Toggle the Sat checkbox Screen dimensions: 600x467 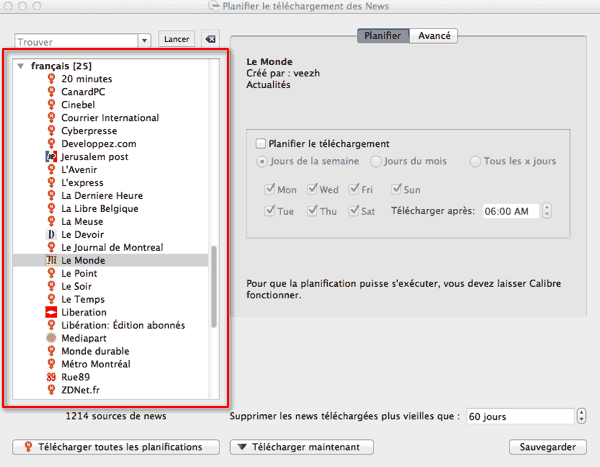(x=354, y=211)
